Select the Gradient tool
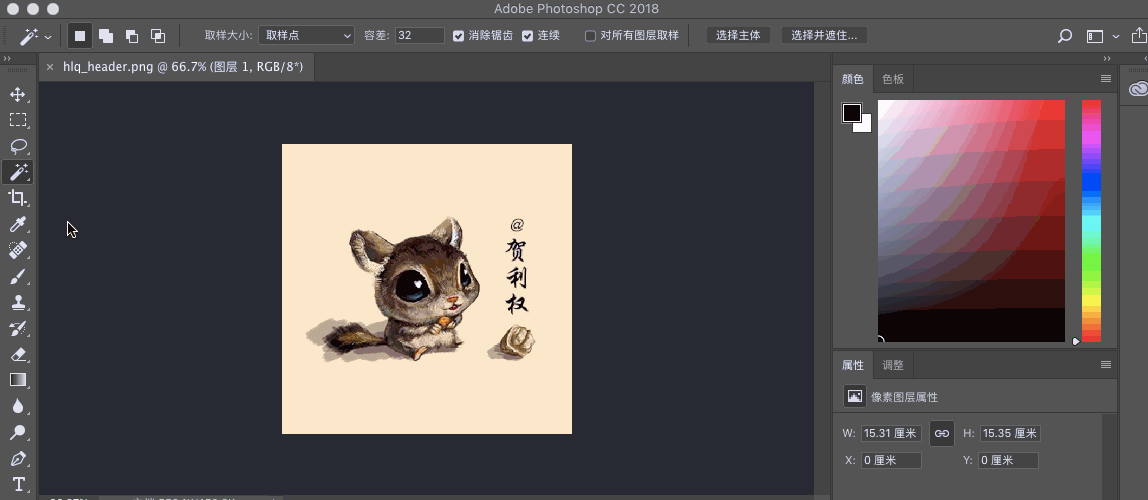The height and width of the screenshot is (500, 1148). [x=18, y=380]
